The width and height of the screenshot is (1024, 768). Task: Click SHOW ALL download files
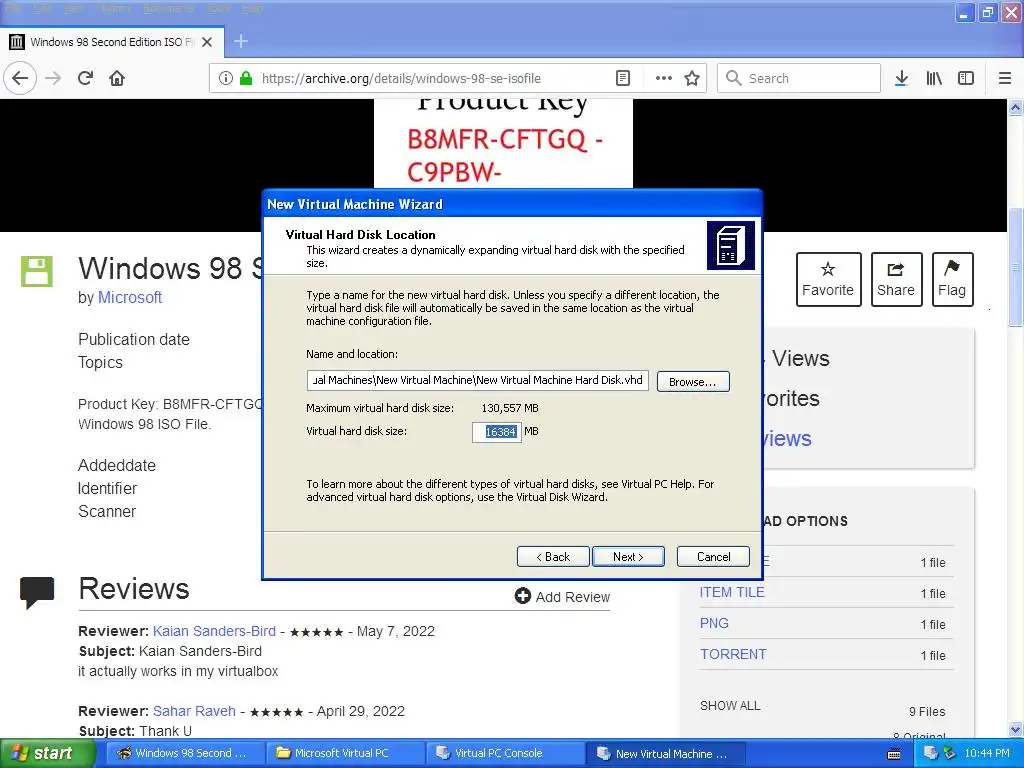coord(730,705)
